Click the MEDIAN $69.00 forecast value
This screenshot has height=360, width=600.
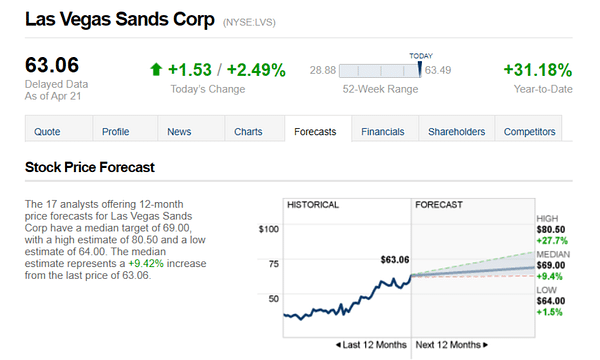tap(551, 265)
